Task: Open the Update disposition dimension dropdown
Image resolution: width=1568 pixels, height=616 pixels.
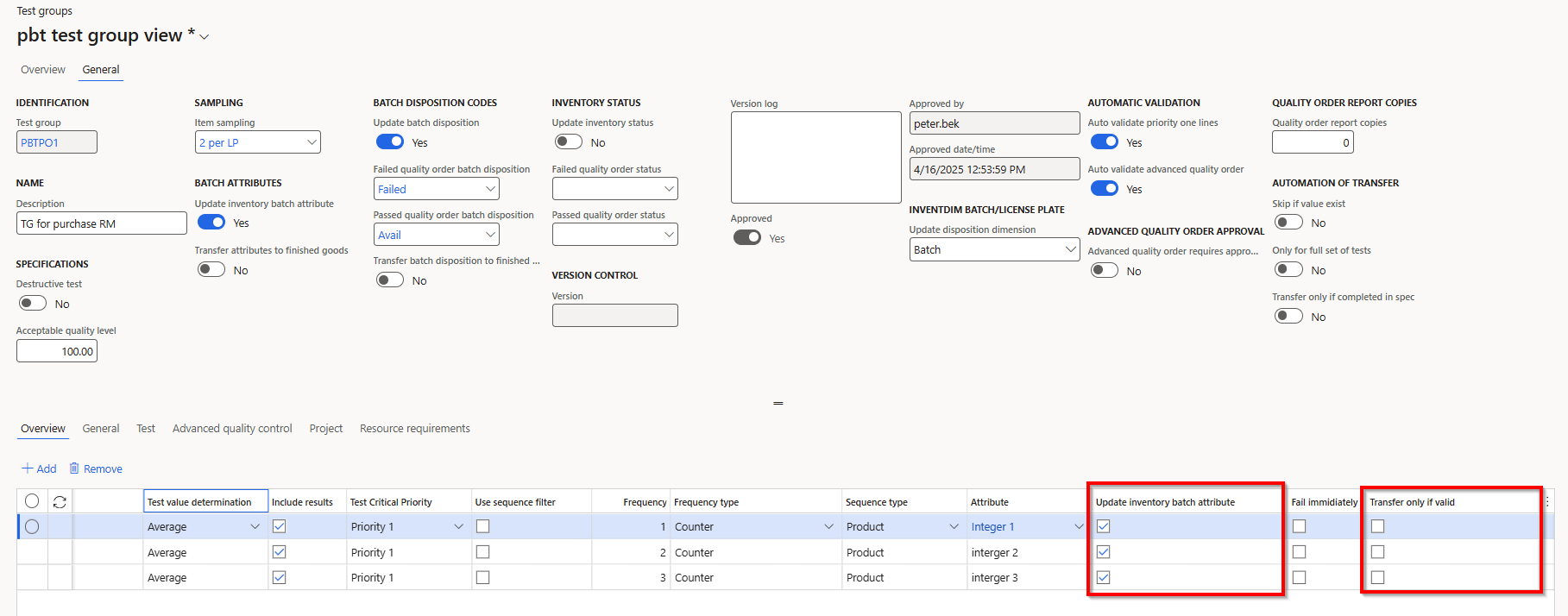Action: click(1070, 249)
